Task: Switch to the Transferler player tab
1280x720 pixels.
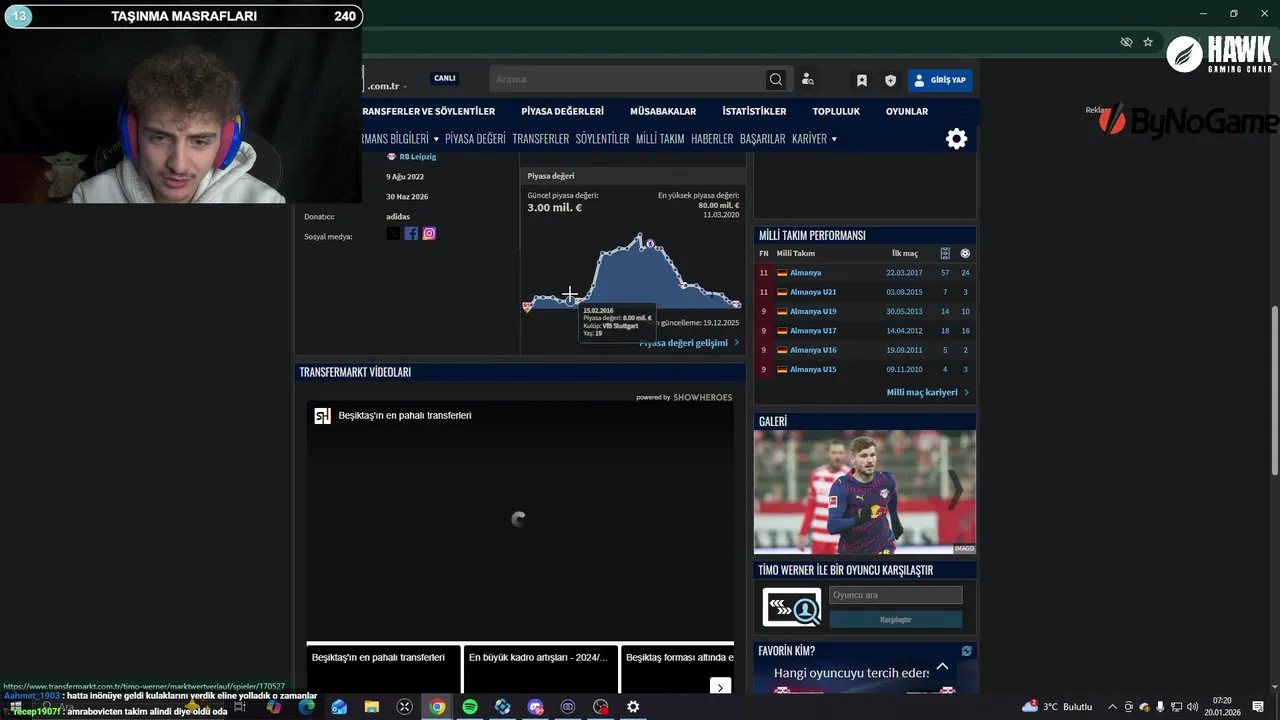Action: pos(540,139)
